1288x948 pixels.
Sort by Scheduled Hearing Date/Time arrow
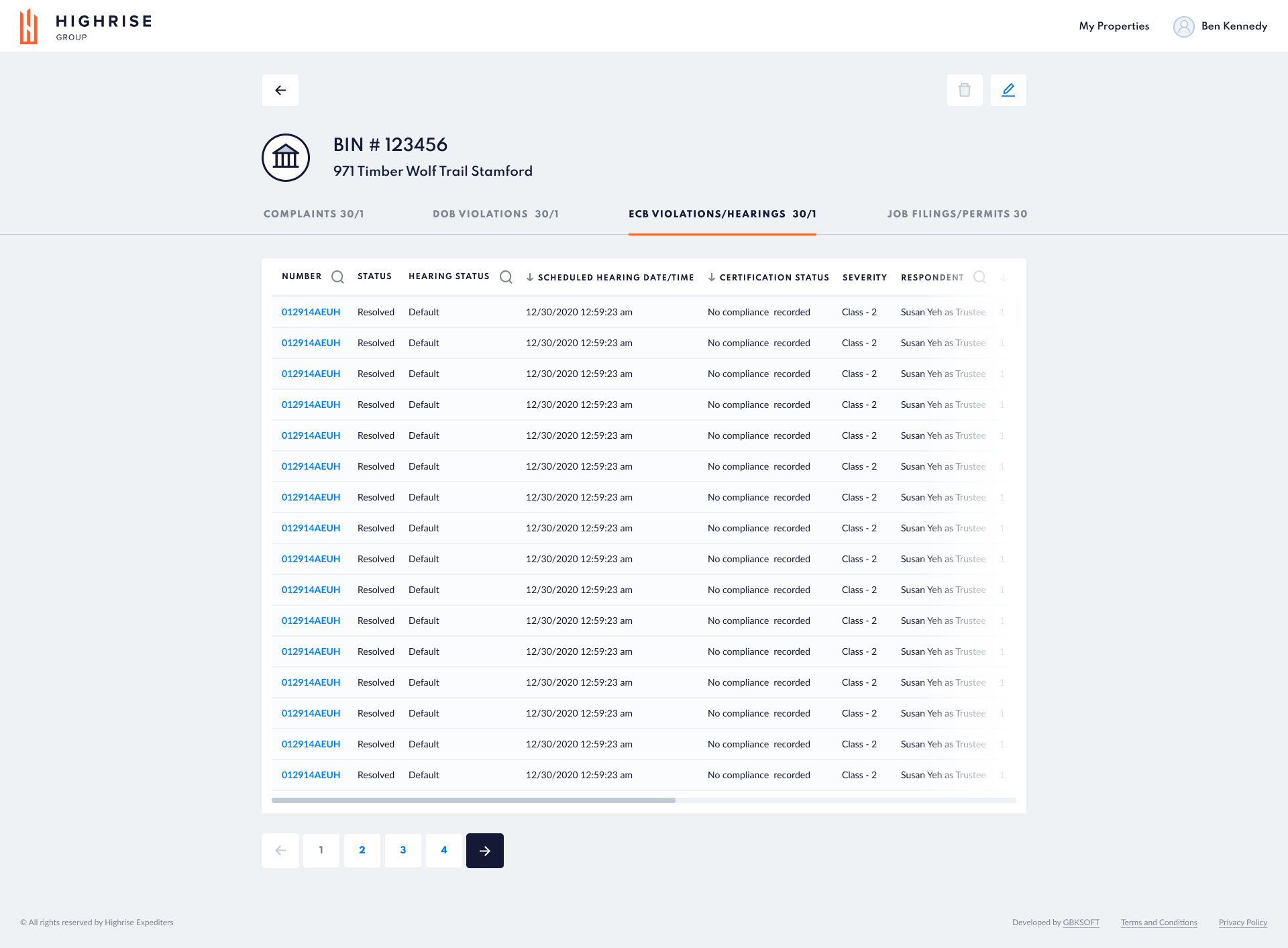530,277
